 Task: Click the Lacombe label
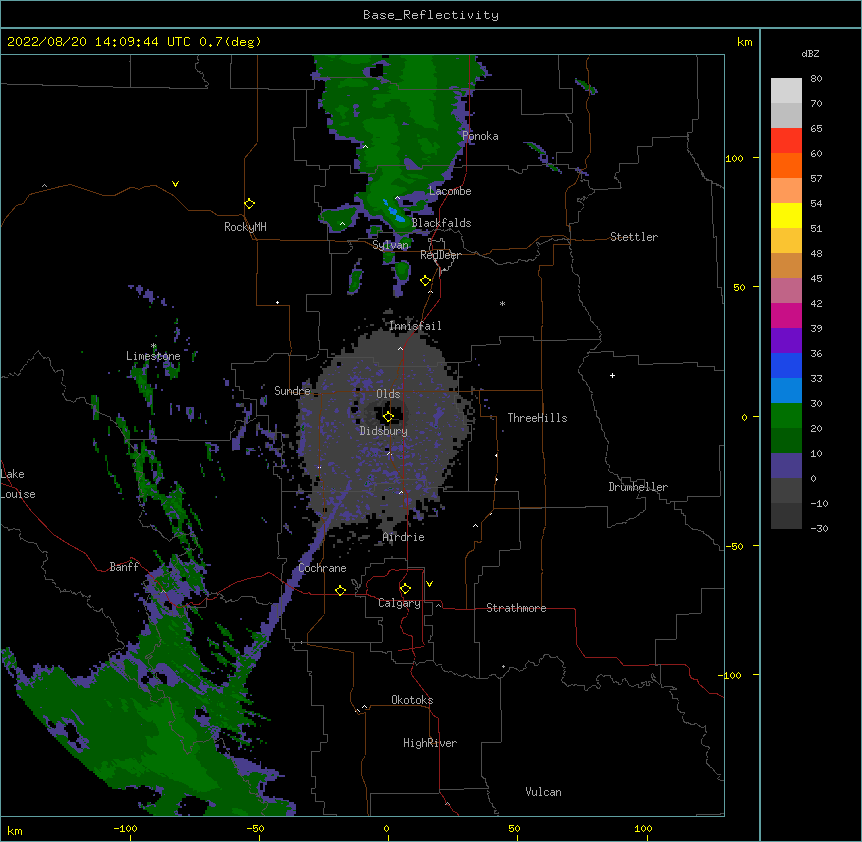(x=450, y=191)
